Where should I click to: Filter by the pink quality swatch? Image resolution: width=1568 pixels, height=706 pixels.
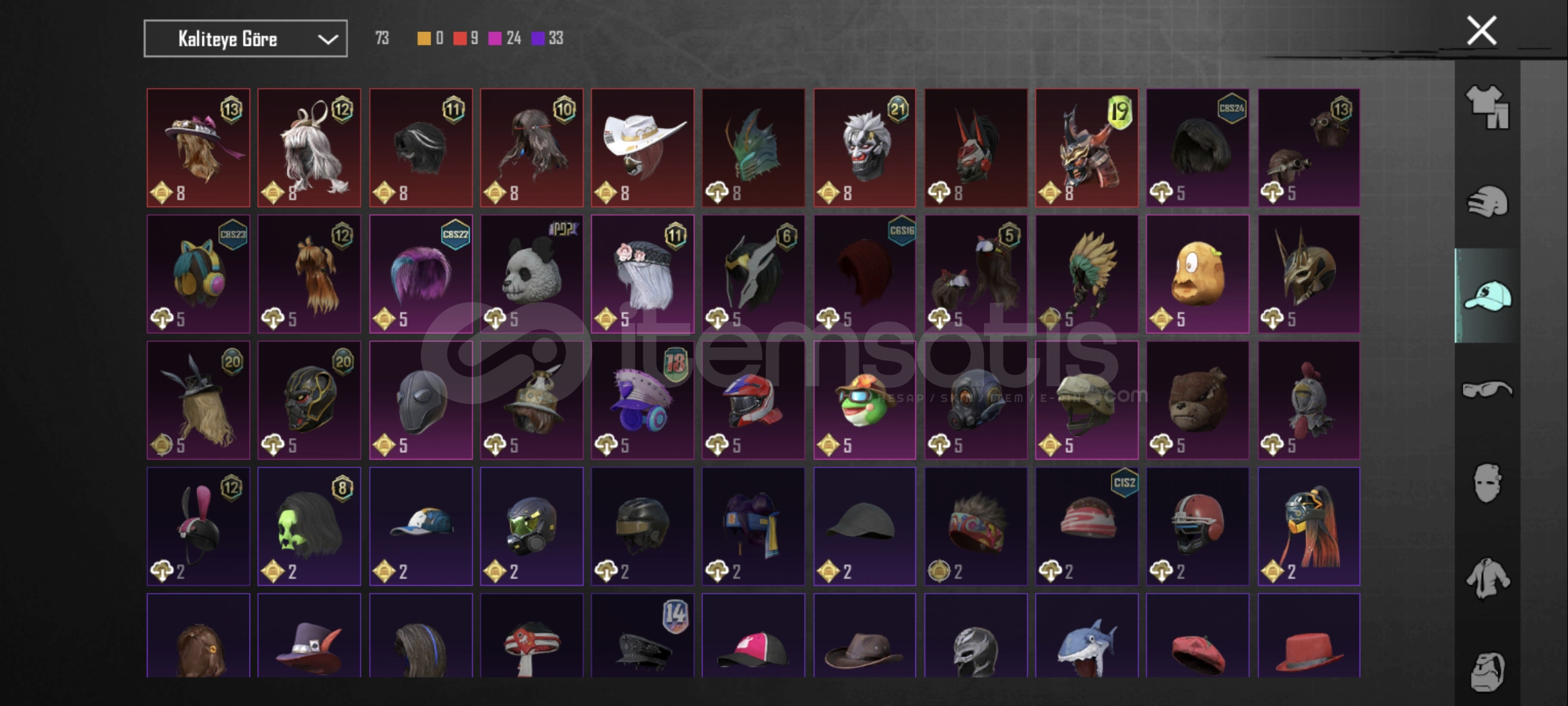[x=495, y=39]
